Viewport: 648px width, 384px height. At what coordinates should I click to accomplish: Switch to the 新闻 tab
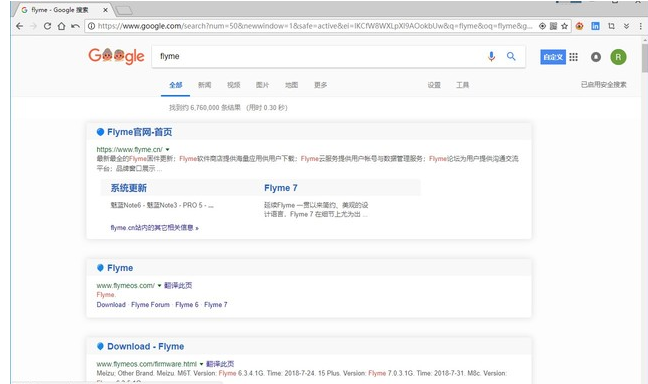pos(205,85)
